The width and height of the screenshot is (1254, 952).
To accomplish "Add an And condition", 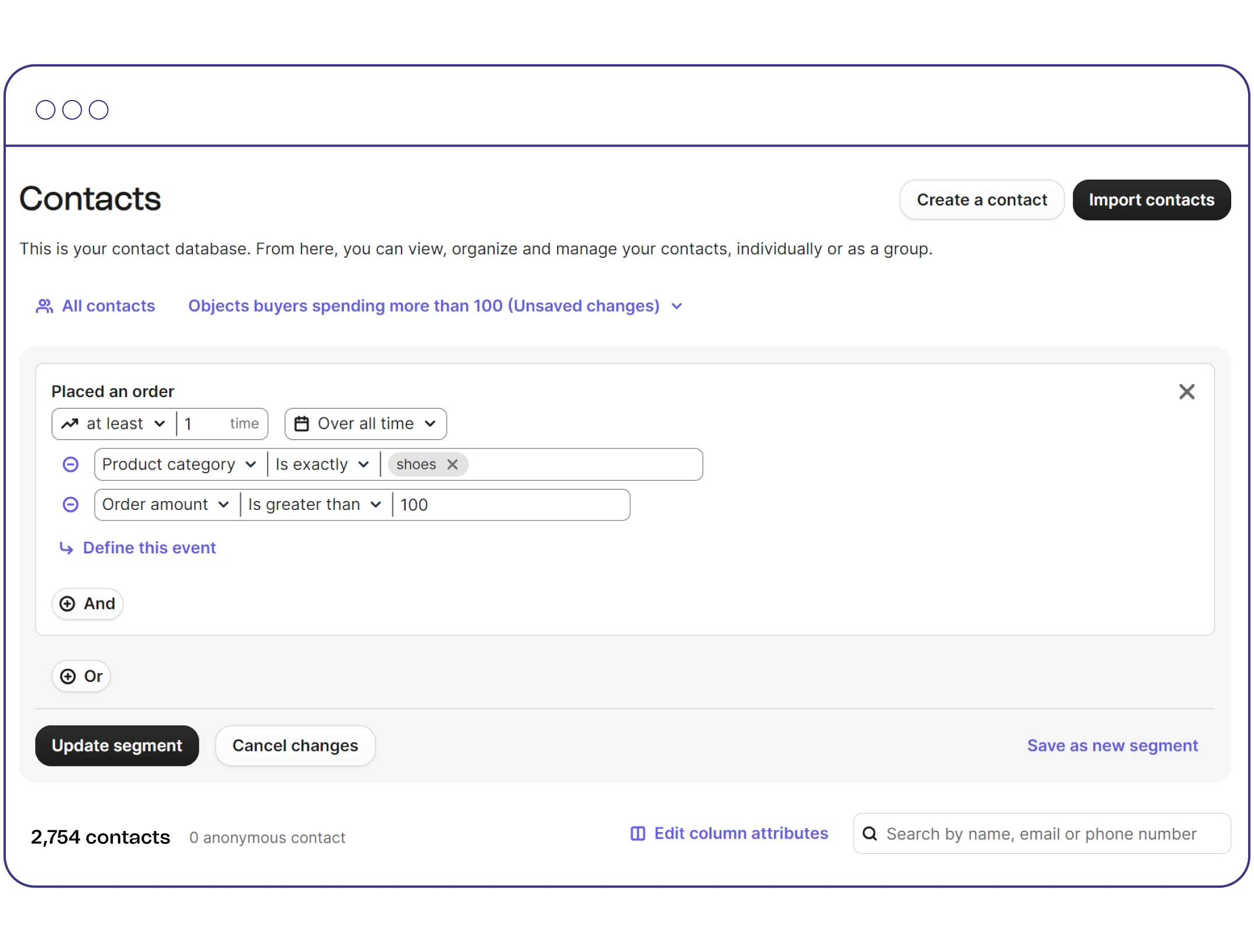I will point(88,603).
